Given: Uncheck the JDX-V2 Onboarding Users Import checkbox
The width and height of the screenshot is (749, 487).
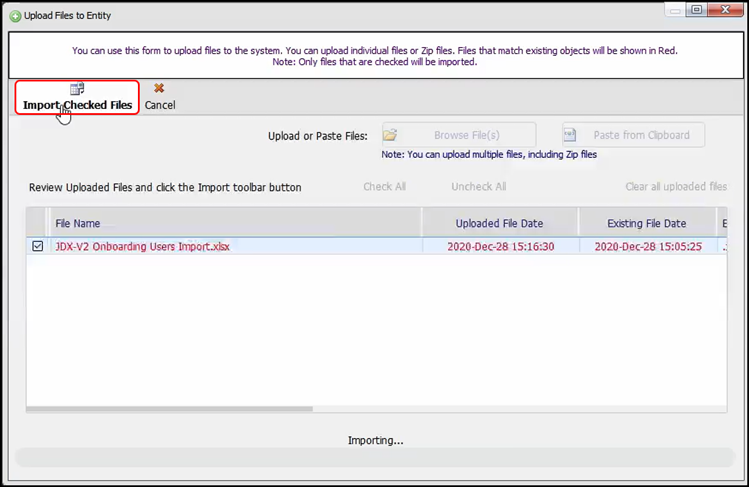Looking at the screenshot, I should point(38,246).
